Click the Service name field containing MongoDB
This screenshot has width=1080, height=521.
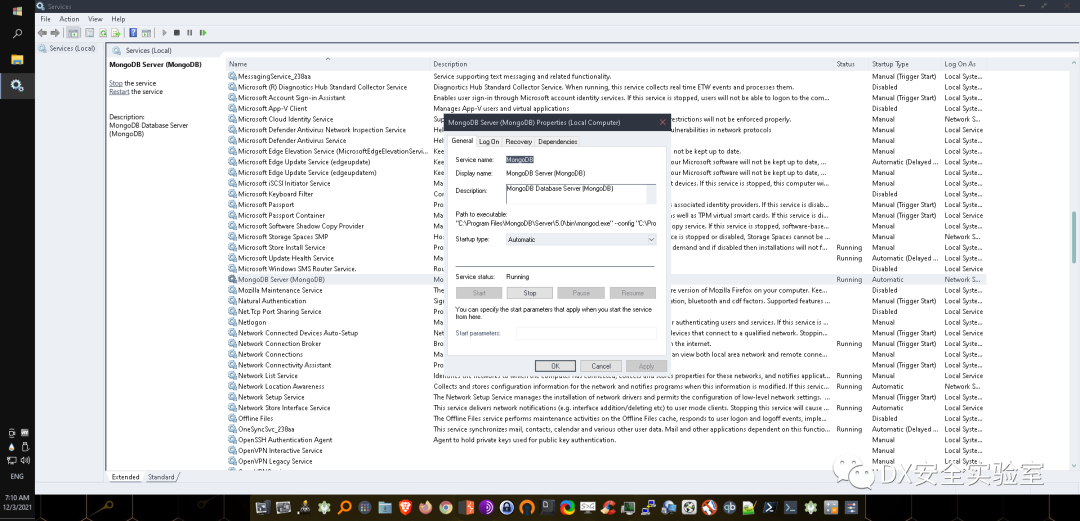click(520, 159)
